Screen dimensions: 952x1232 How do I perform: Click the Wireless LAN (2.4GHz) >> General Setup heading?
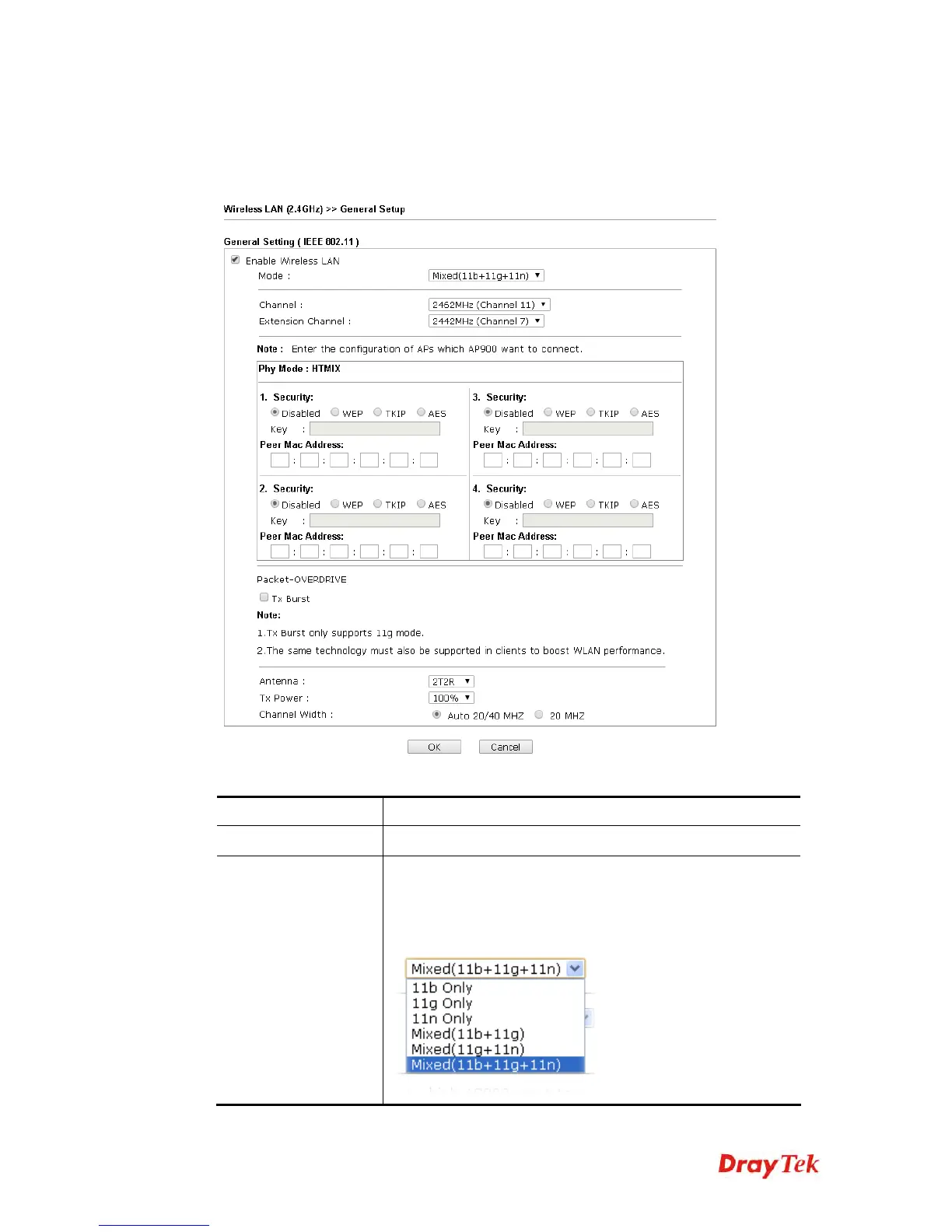pyautogui.click(x=314, y=209)
